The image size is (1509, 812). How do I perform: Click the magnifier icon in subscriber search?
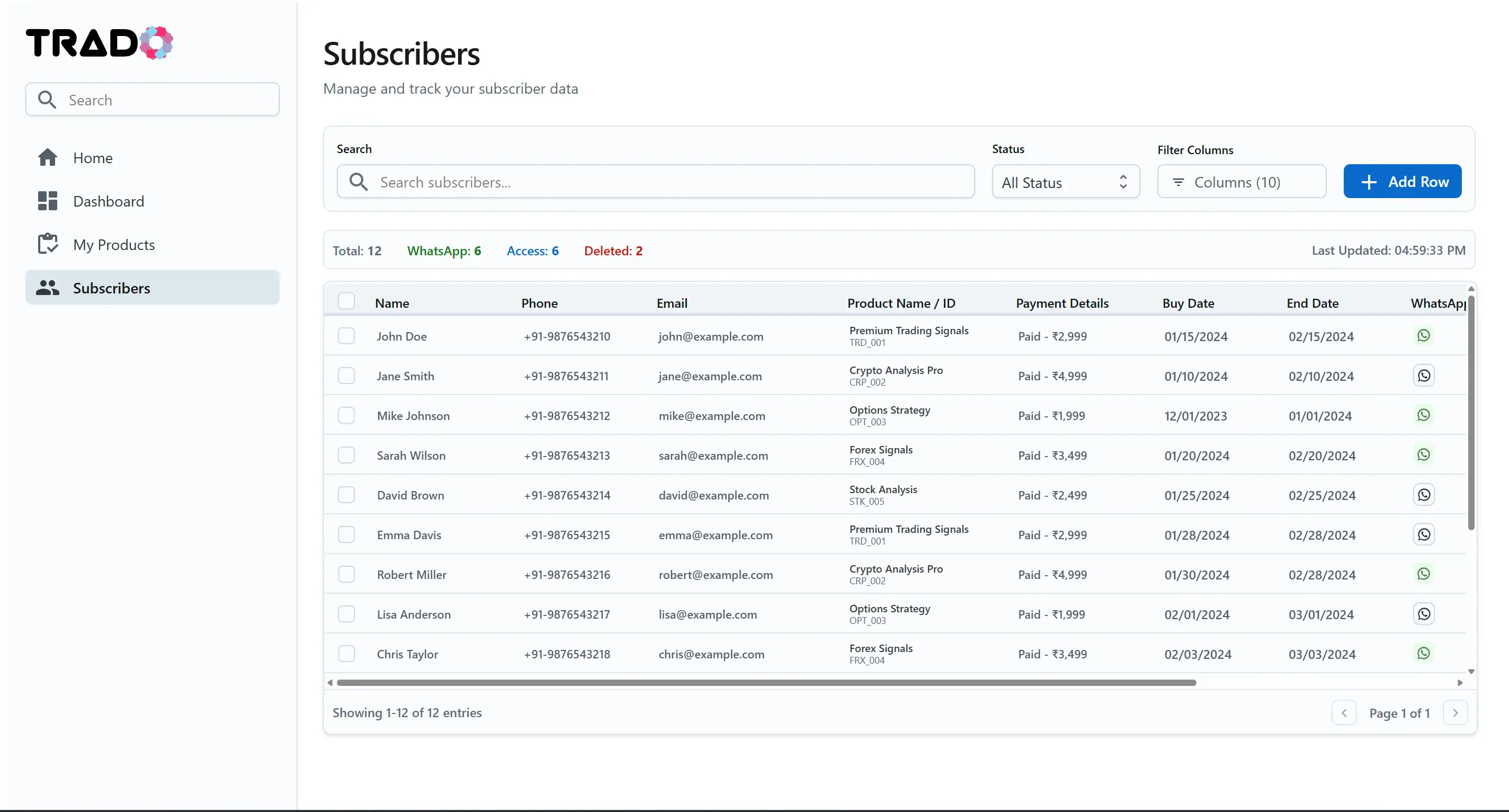point(359,182)
